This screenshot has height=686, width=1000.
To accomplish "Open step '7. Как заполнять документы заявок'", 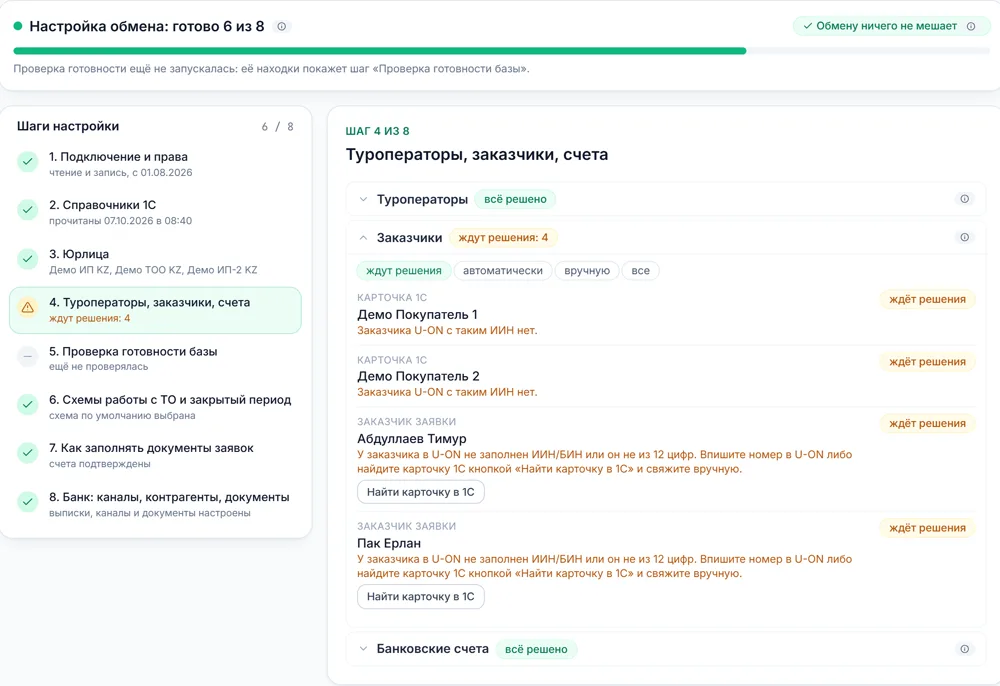I will (x=156, y=455).
